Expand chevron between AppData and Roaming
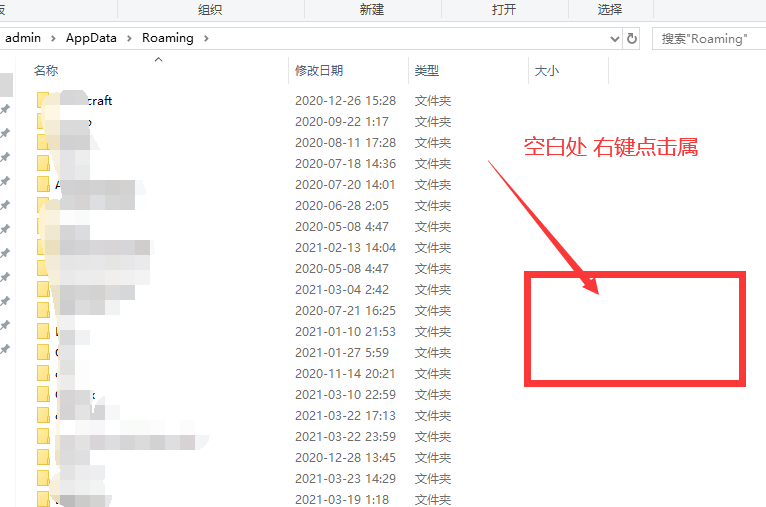The width and height of the screenshot is (766, 507). click(132, 38)
